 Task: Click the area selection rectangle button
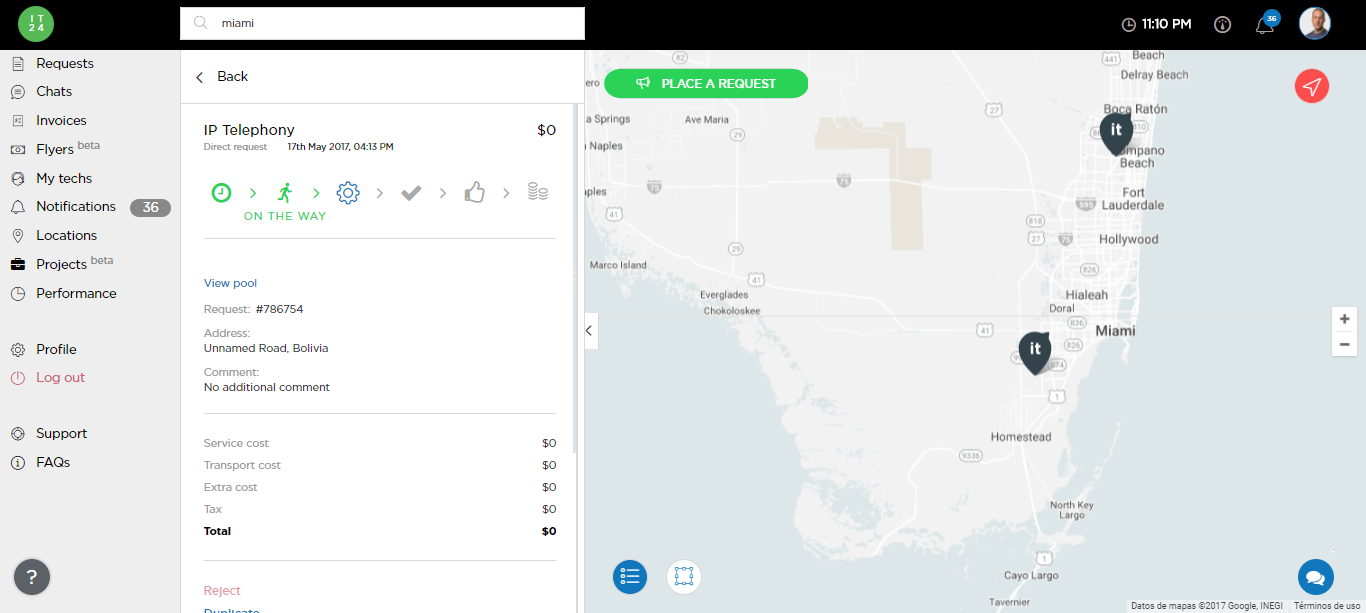tap(684, 576)
